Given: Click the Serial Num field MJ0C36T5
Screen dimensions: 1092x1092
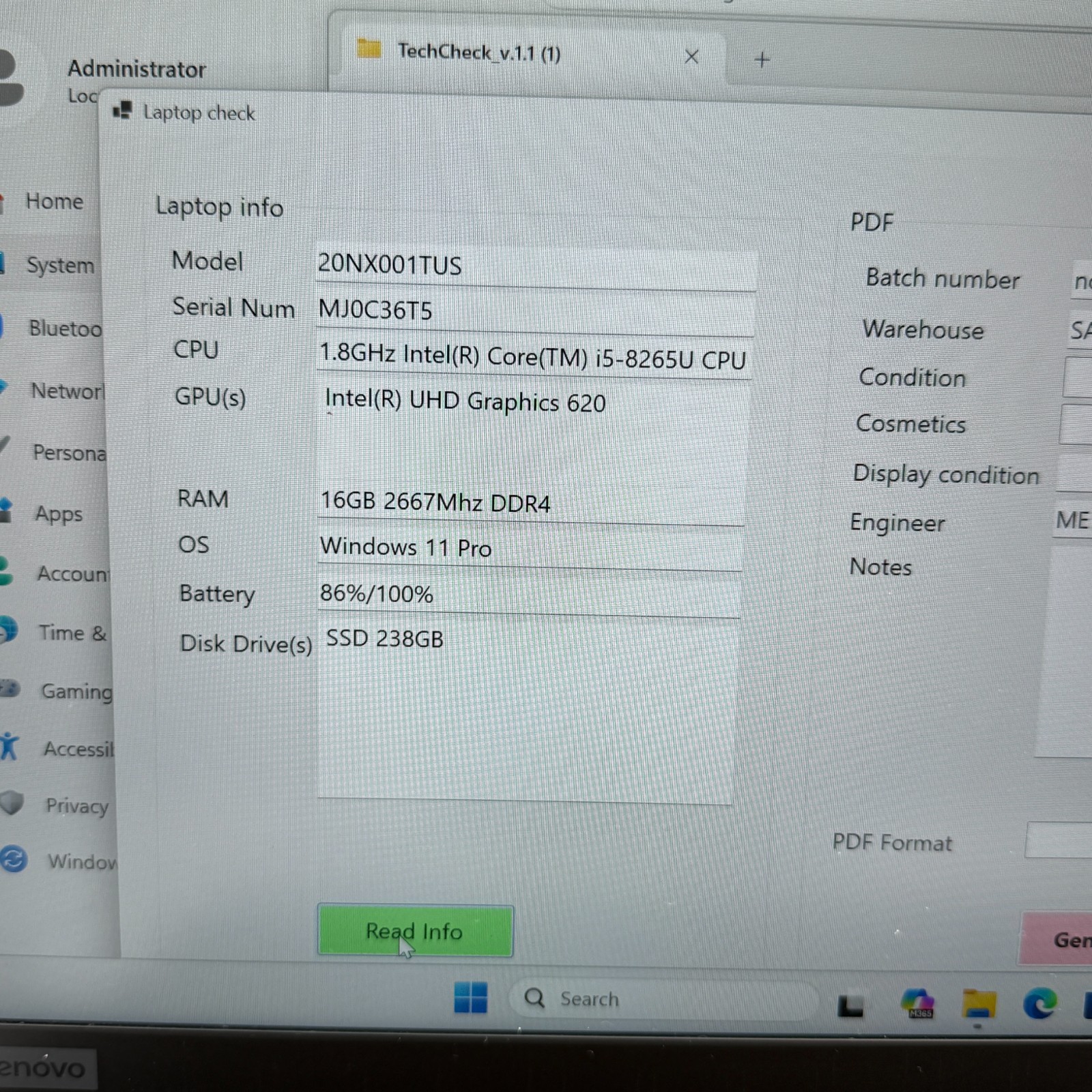Looking at the screenshot, I should pos(535,313).
